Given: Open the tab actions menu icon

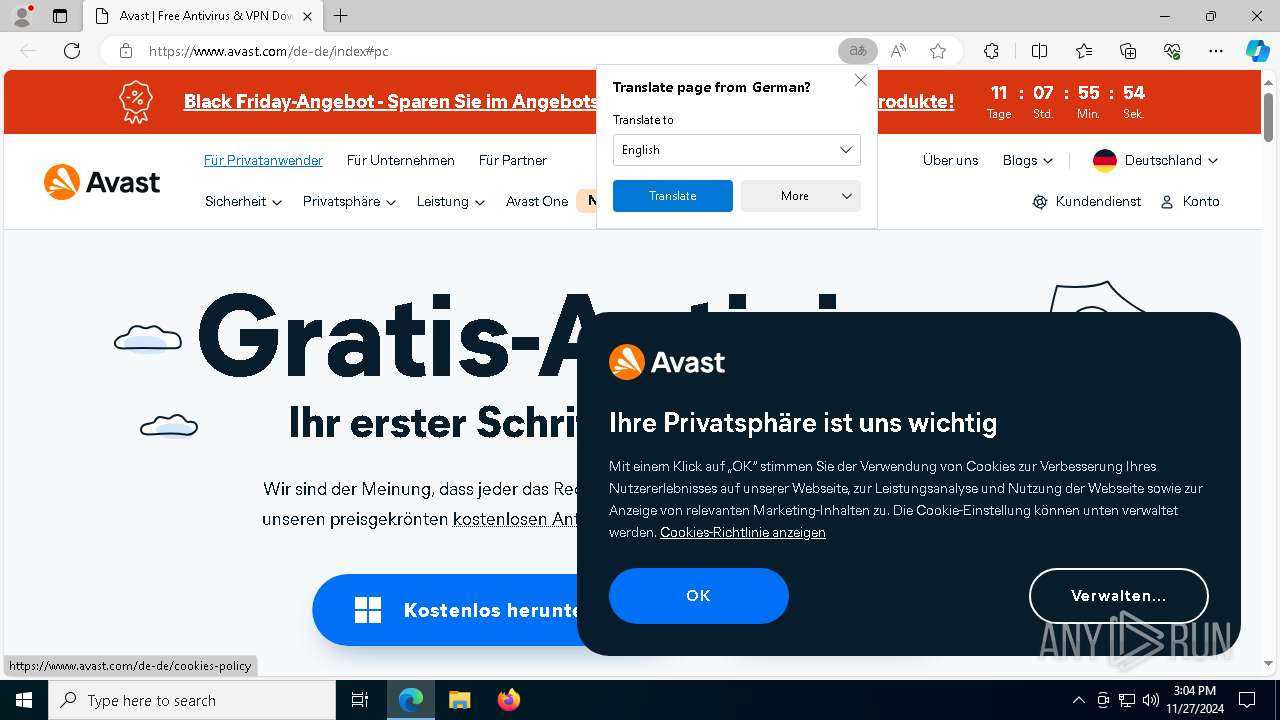Looking at the screenshot, I should 59,16.
